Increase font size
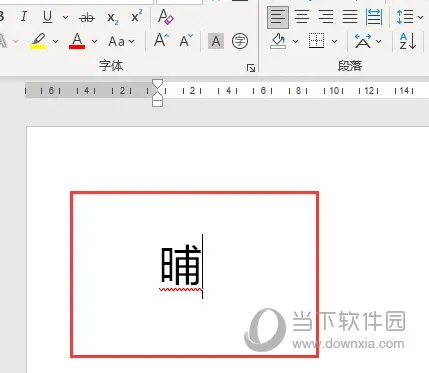The image size is (429, 373). tap(161, 41)
